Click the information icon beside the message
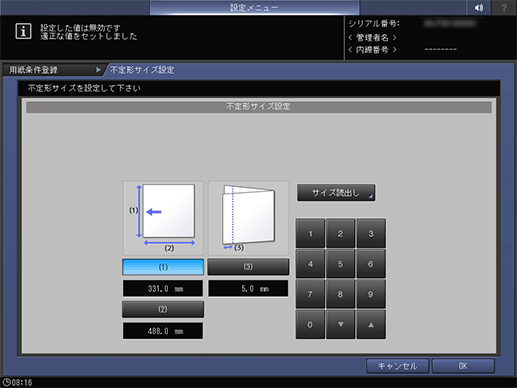 (23, 31)
